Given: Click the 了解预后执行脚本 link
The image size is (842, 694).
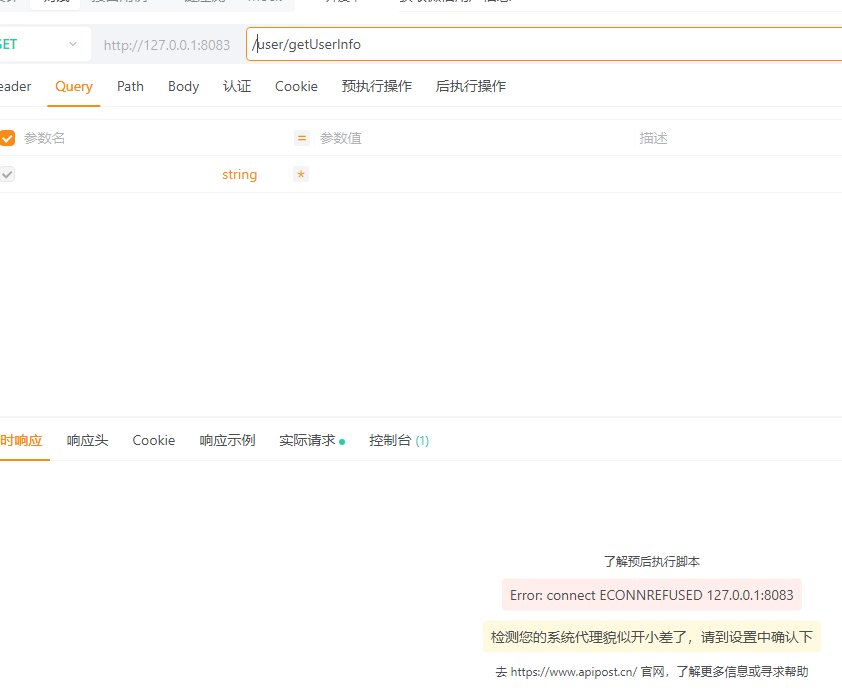Looking at the screenshot, I should [651, 562].
